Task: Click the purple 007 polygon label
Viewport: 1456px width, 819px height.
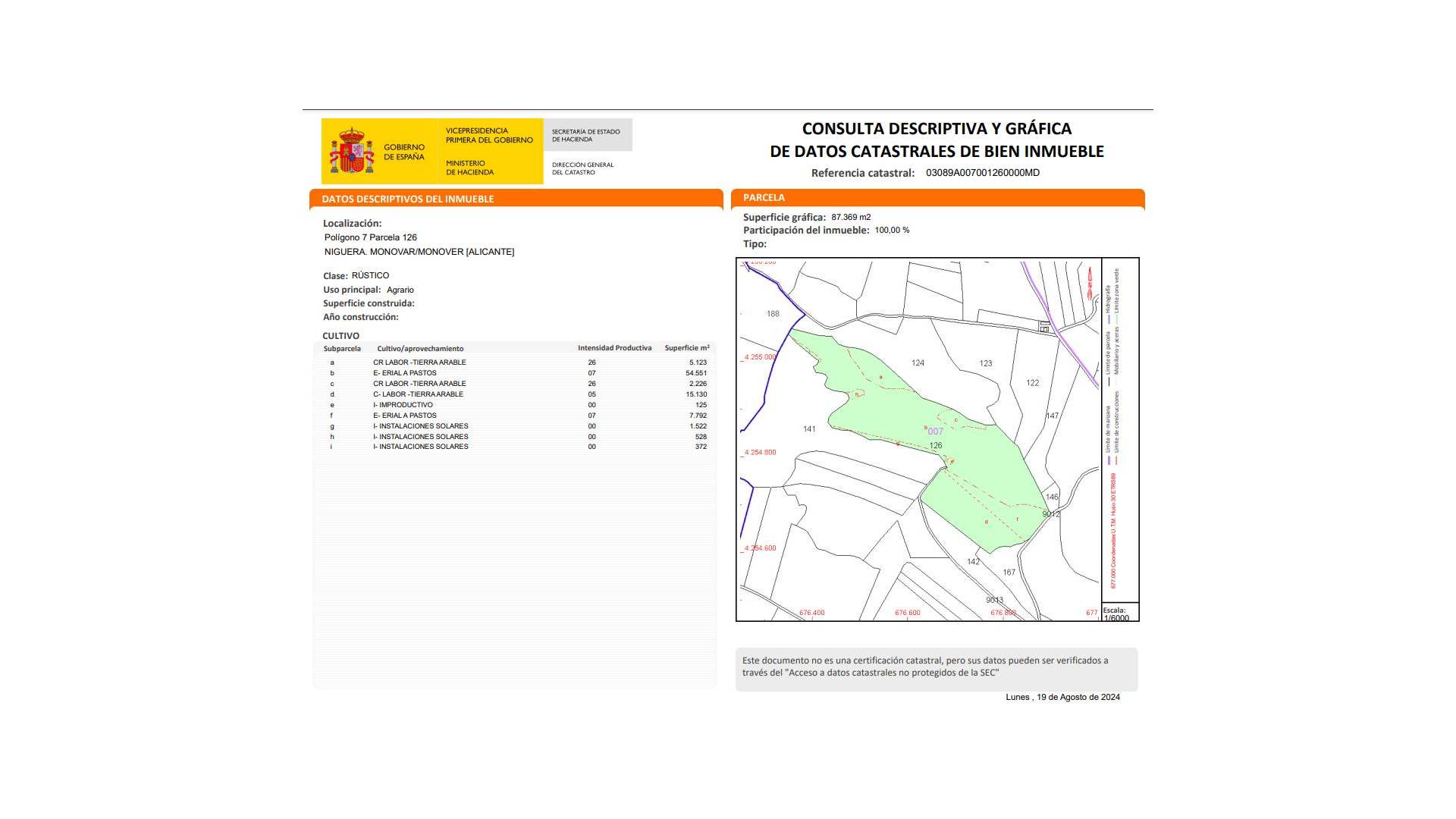Action: [x=936, y=431]
